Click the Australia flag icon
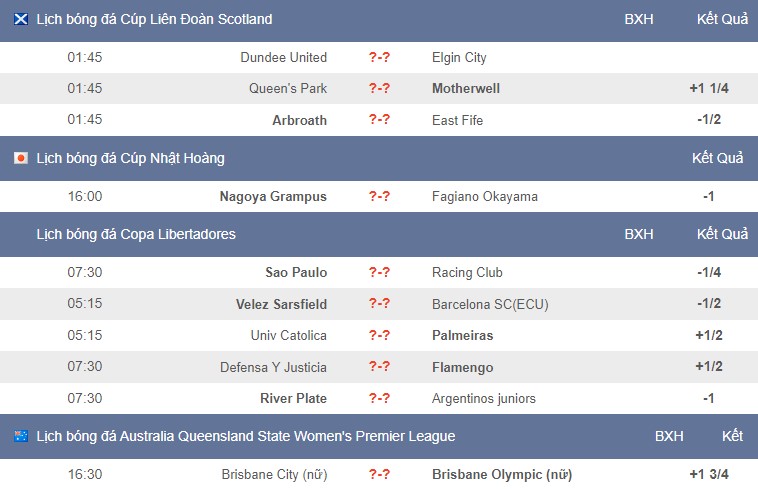Screen dimensions: 758x489 [x=21, y=436]
